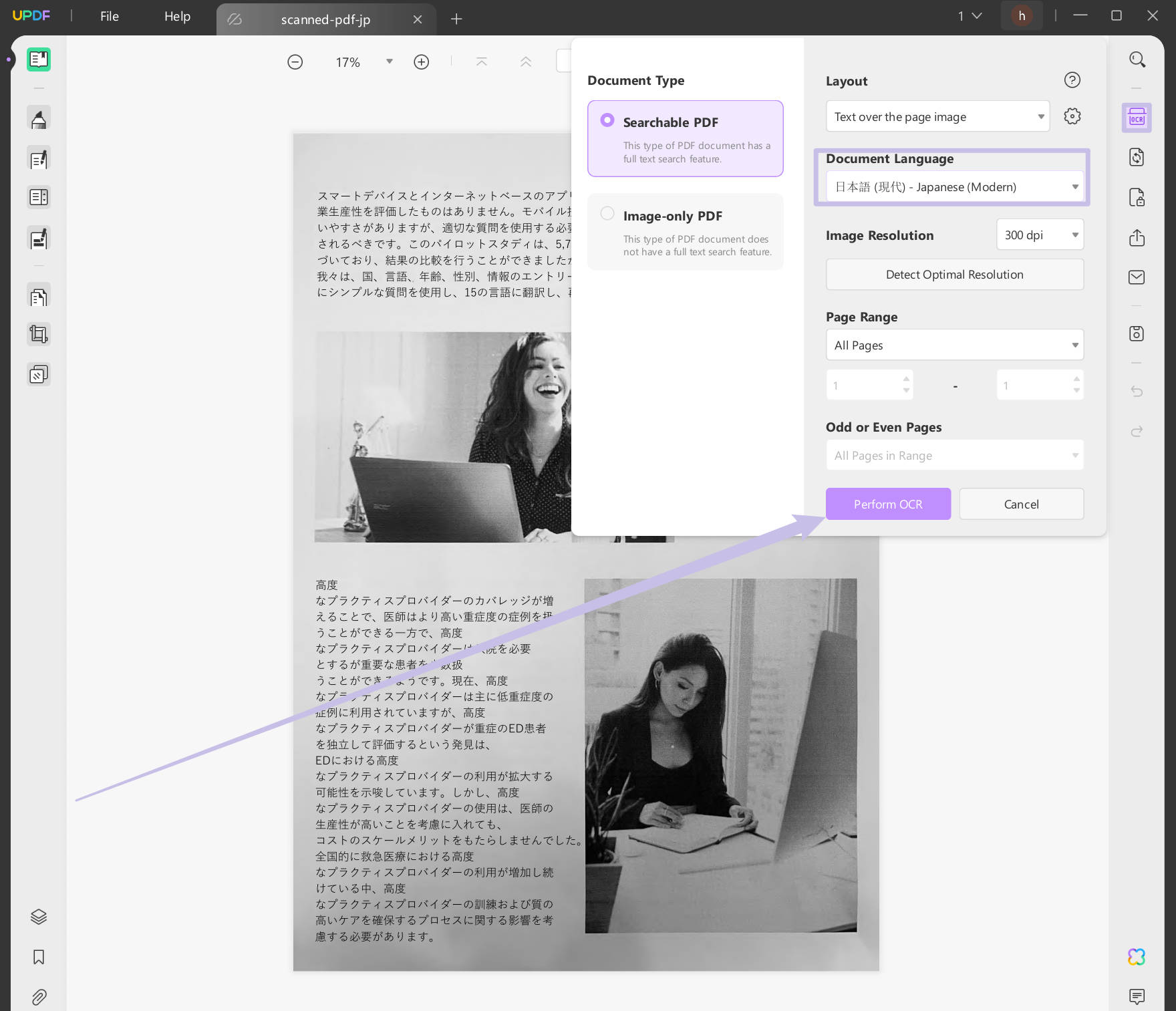Select the Searchable PDF radio button

pos(607,121)
